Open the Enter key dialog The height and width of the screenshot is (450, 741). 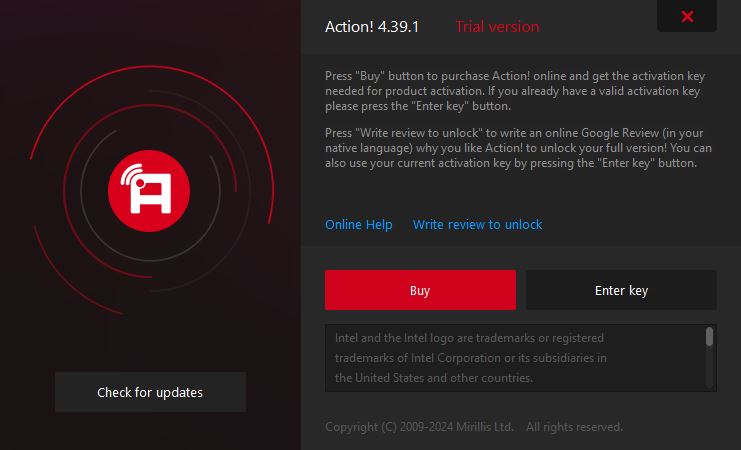tap(621, 290)
